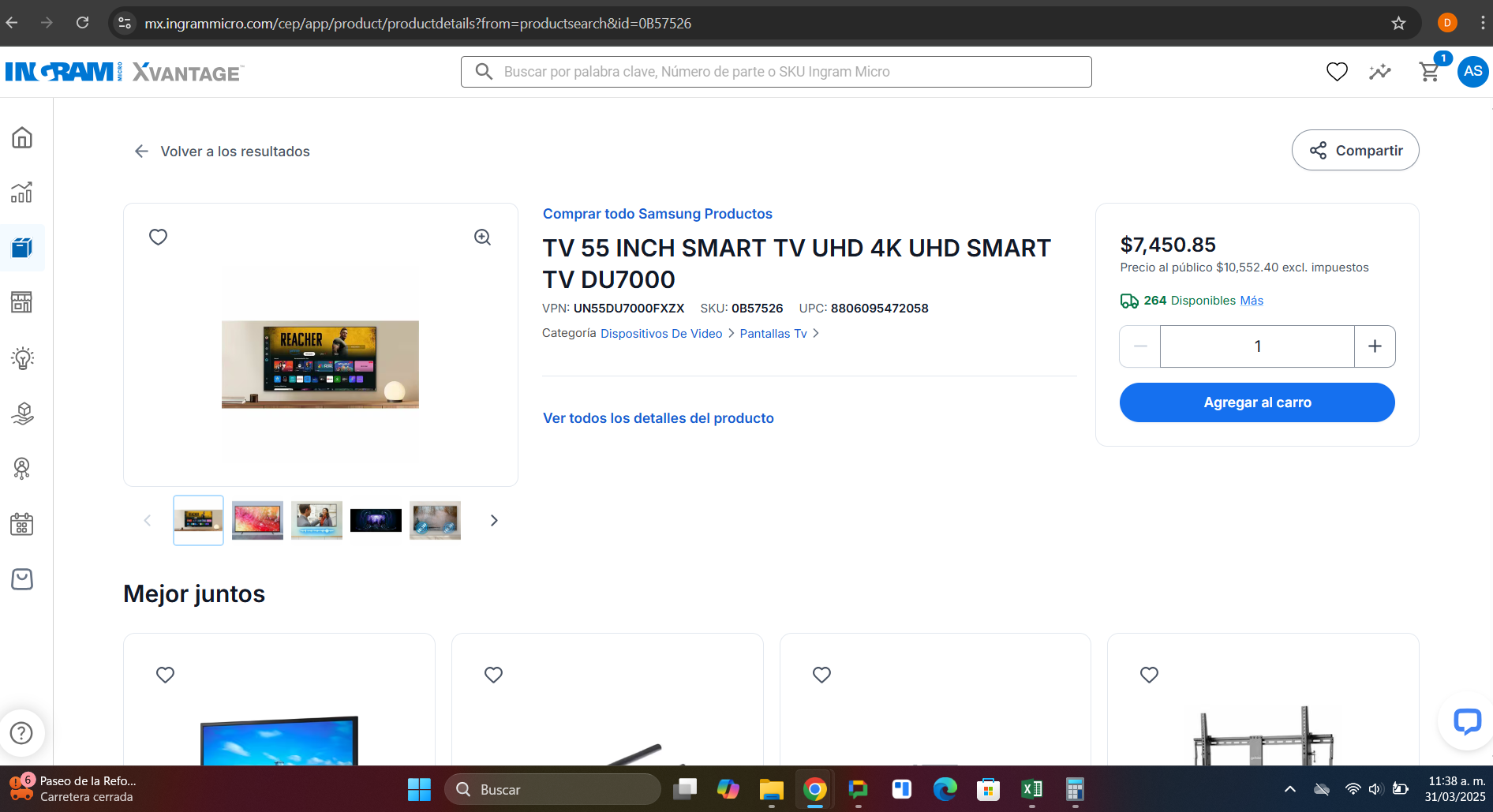Show next product thumbnails with right chevron
This screenshot has height=812, width=1493.
[x=494, y=520]
